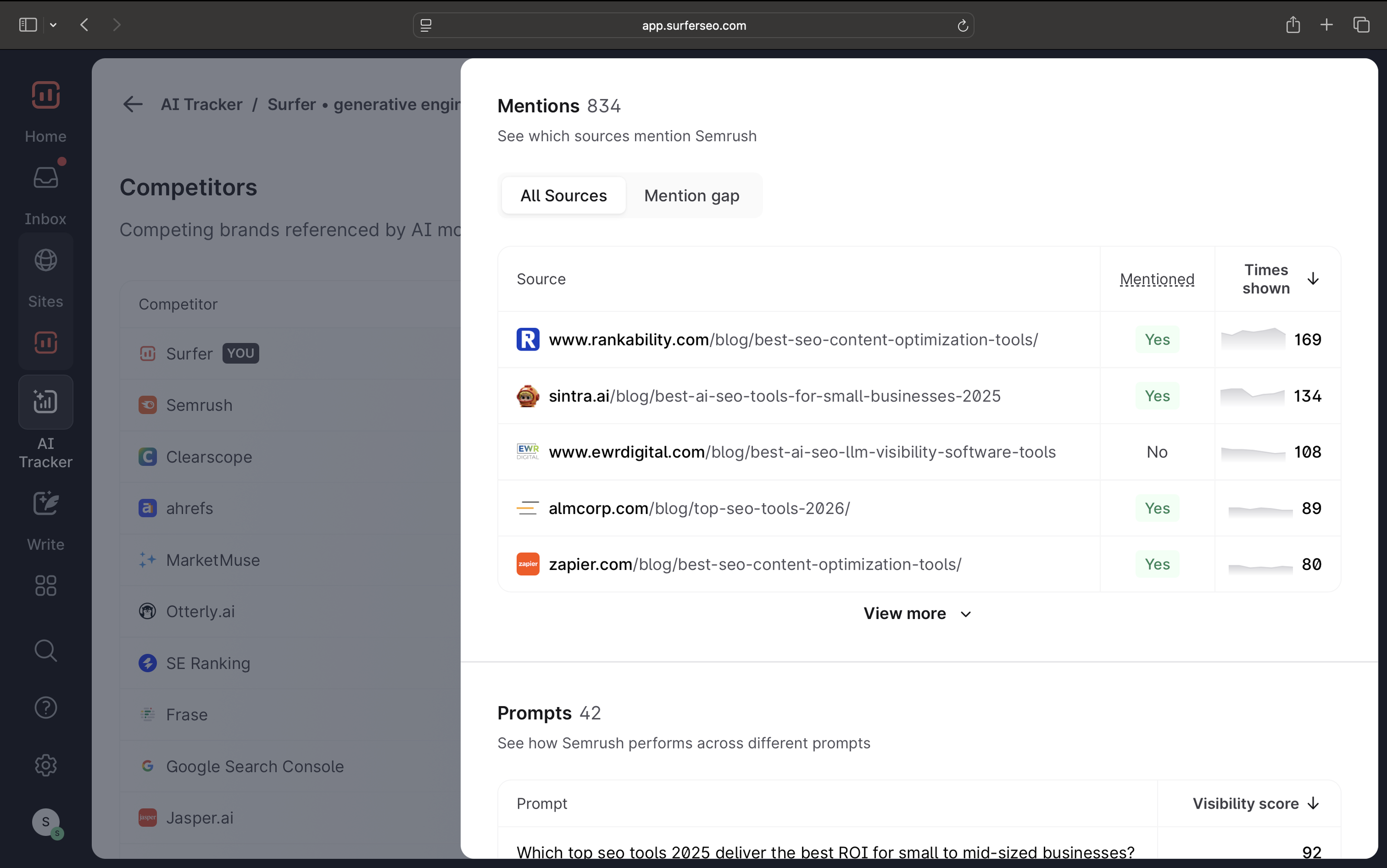Open the Sites globe icon
The width and height of the screenshot is (1387, 868).
(46, 260)
